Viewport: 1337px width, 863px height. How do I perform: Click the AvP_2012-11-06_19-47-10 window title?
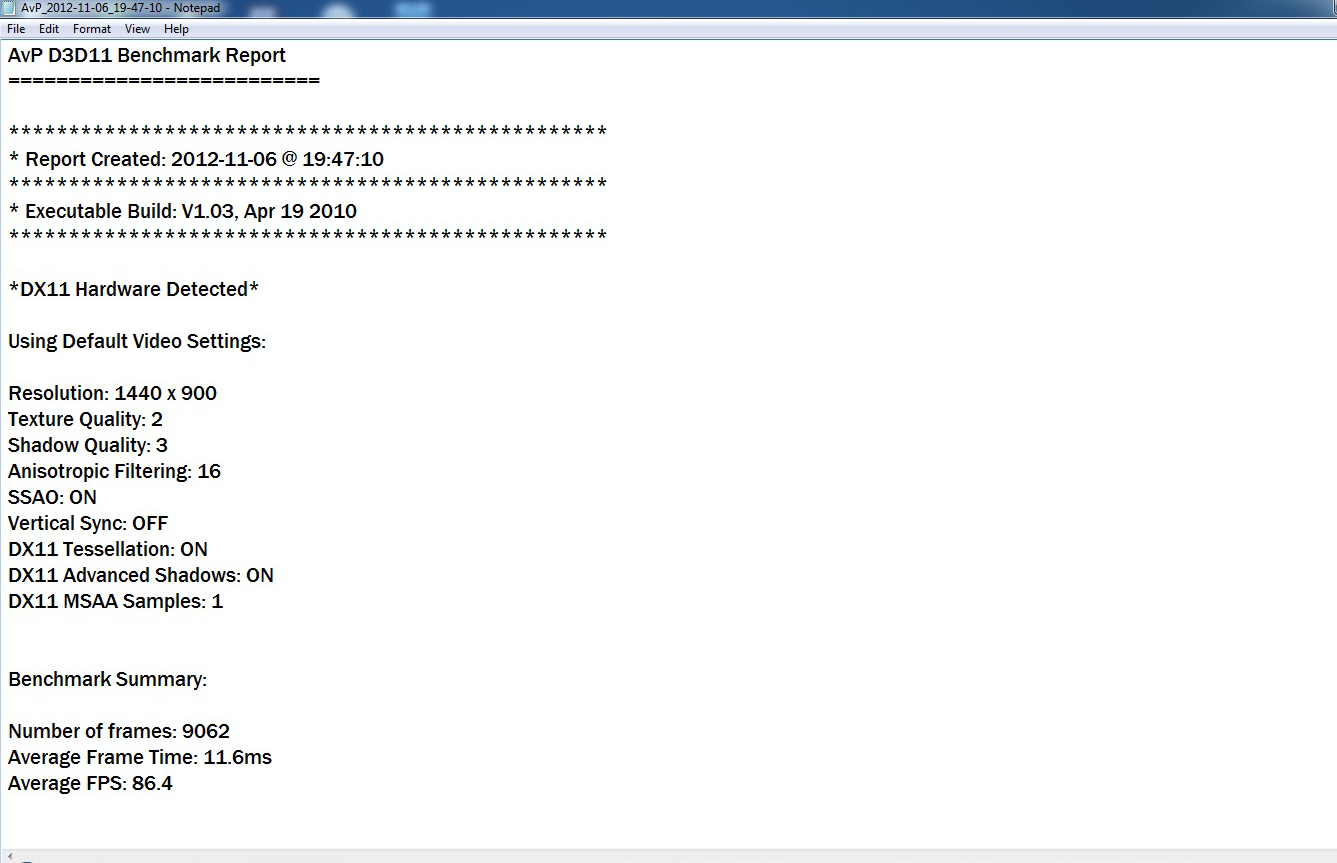120,8
